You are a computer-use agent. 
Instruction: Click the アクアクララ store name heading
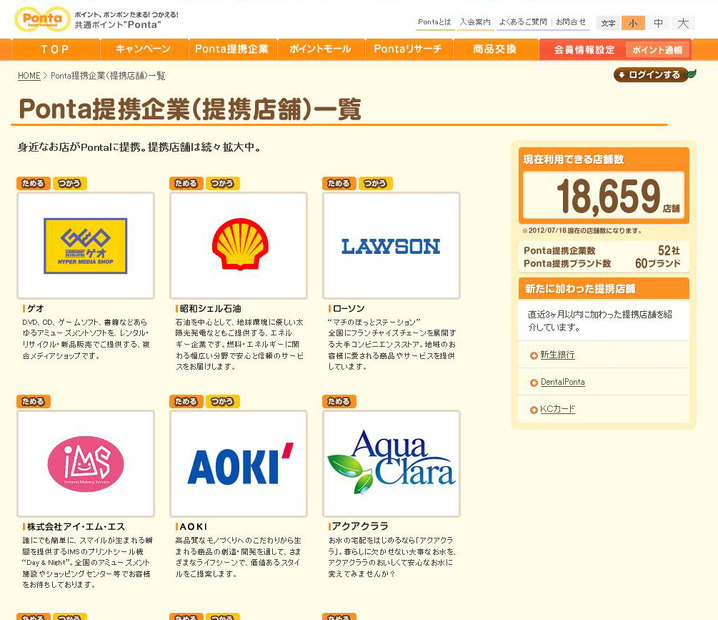(360, 526)
